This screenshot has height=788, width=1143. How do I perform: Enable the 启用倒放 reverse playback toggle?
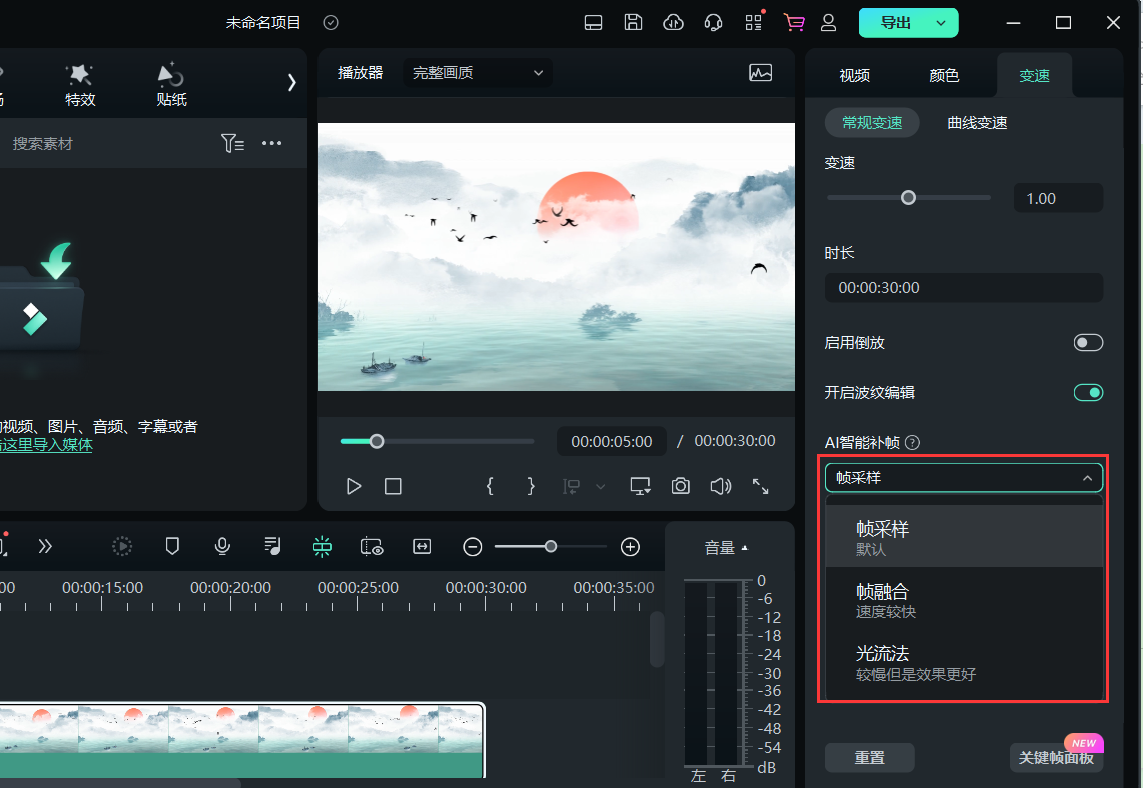pyautogui.click(x=1088, y=342)
